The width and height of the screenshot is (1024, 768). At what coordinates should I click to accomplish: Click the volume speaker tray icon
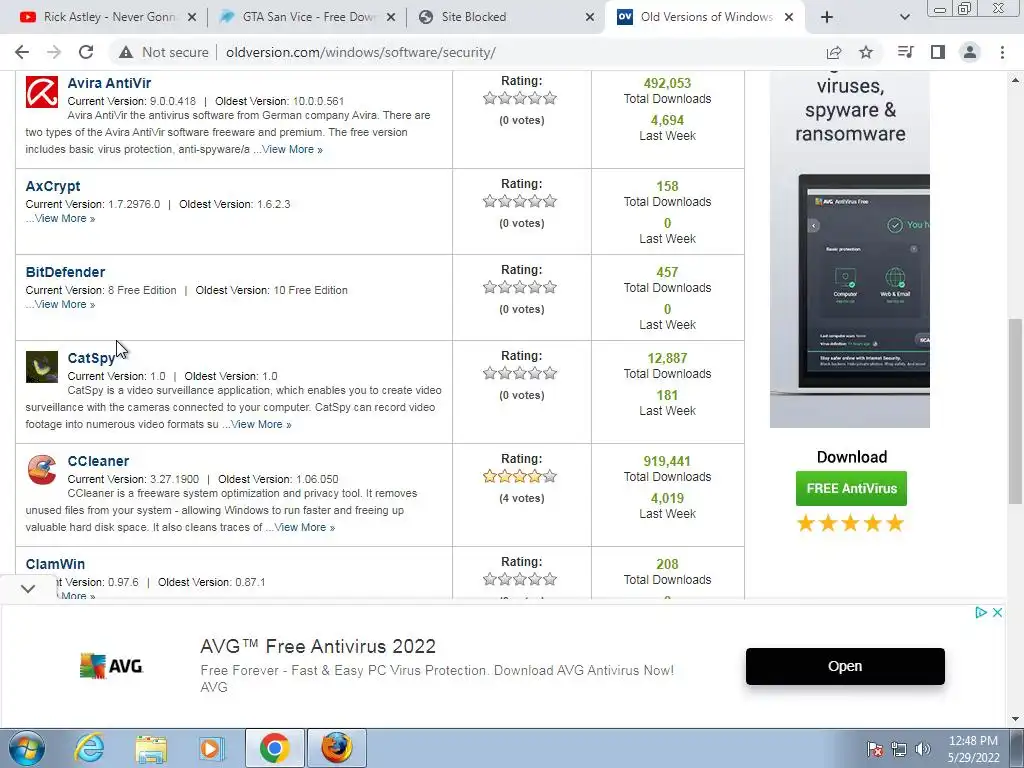(x=923, y=749)
